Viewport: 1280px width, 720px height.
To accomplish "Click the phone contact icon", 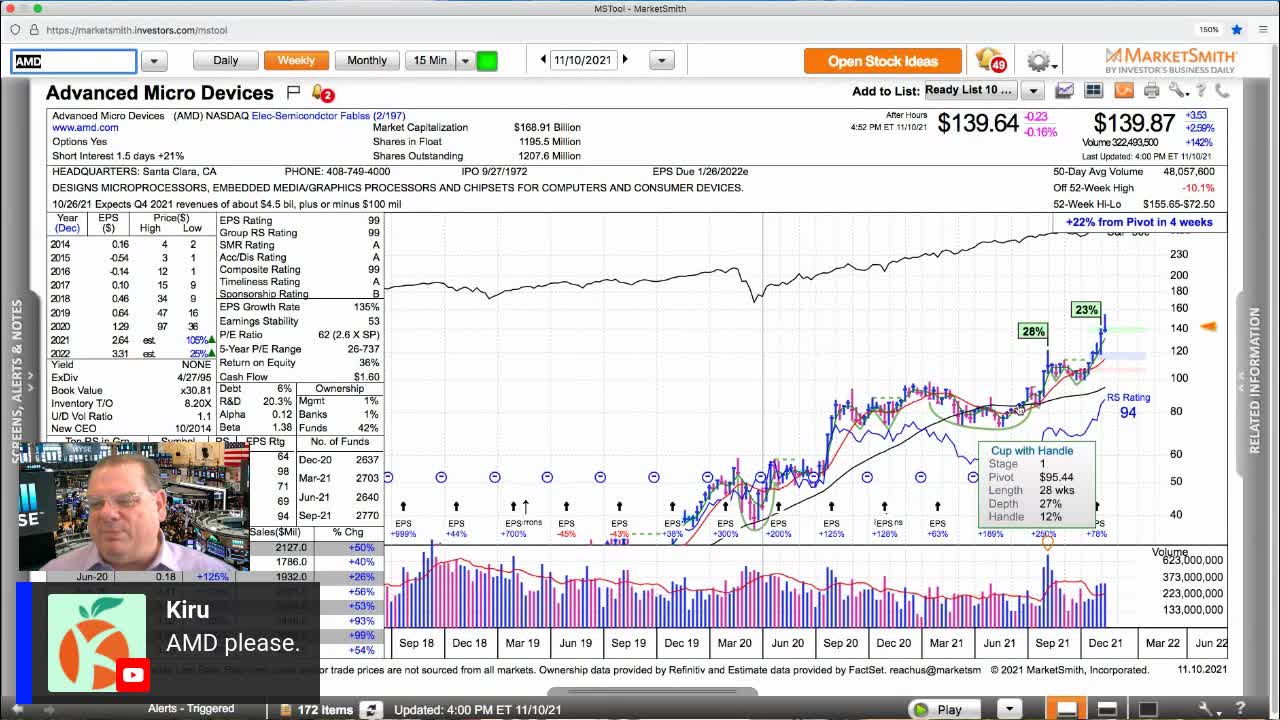I will tap(1221, 90).
